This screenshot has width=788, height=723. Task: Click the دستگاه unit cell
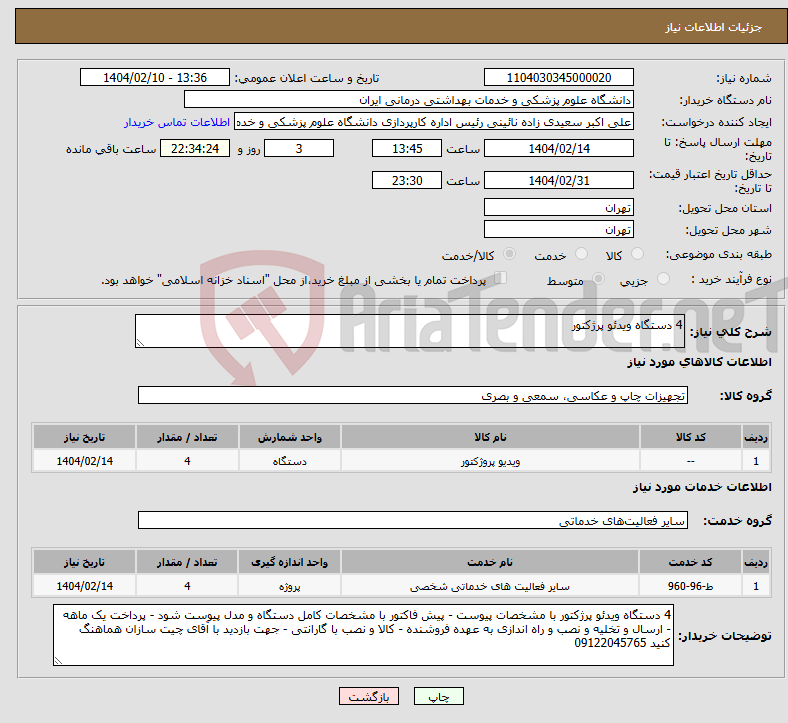tap(289, 461)
